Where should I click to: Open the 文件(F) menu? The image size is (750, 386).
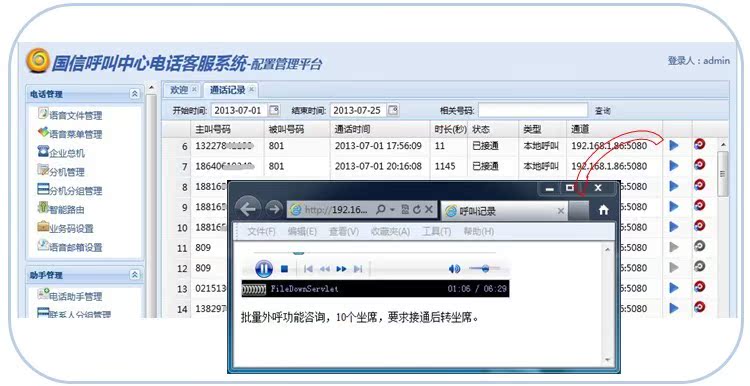pos(261,232)
